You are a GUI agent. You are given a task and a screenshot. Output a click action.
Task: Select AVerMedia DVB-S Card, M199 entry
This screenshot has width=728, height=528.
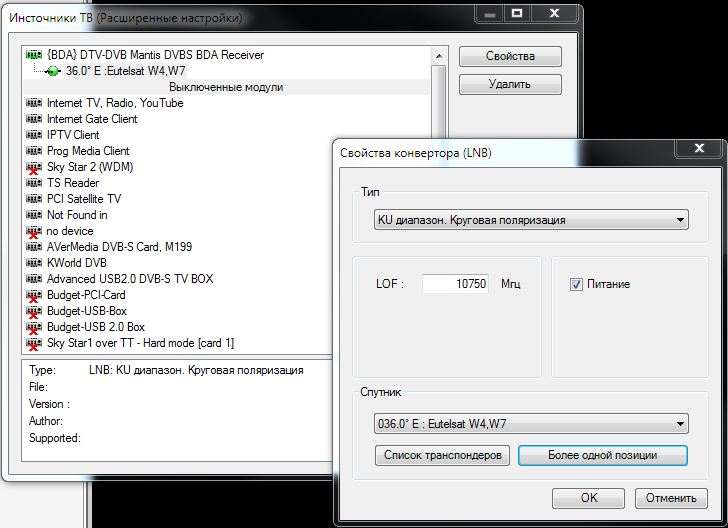pos(116,247)
